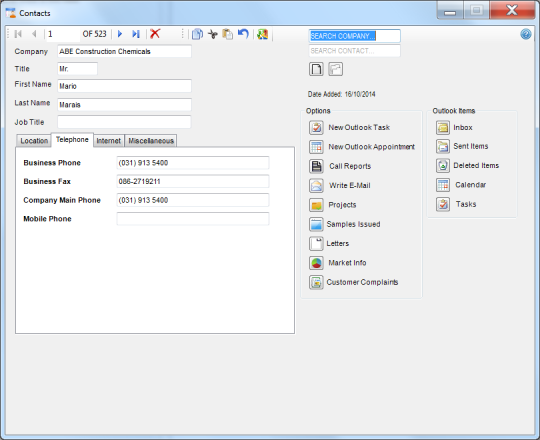Click the Last Name field
Viewport: 540px width, 440px height.
pos(124,105)
